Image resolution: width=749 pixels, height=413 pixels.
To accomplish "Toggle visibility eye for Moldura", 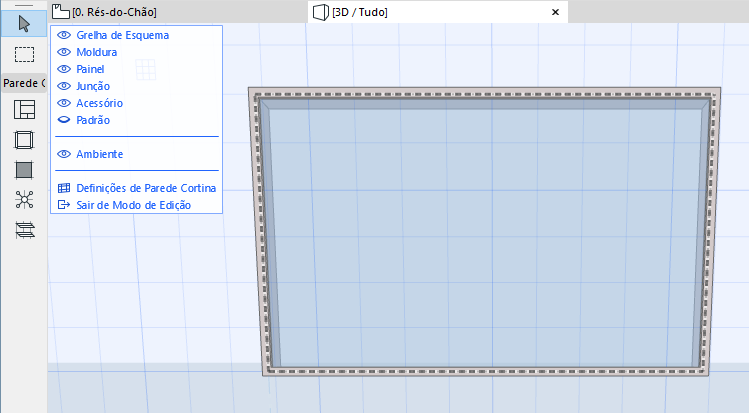I will (64, 52).
